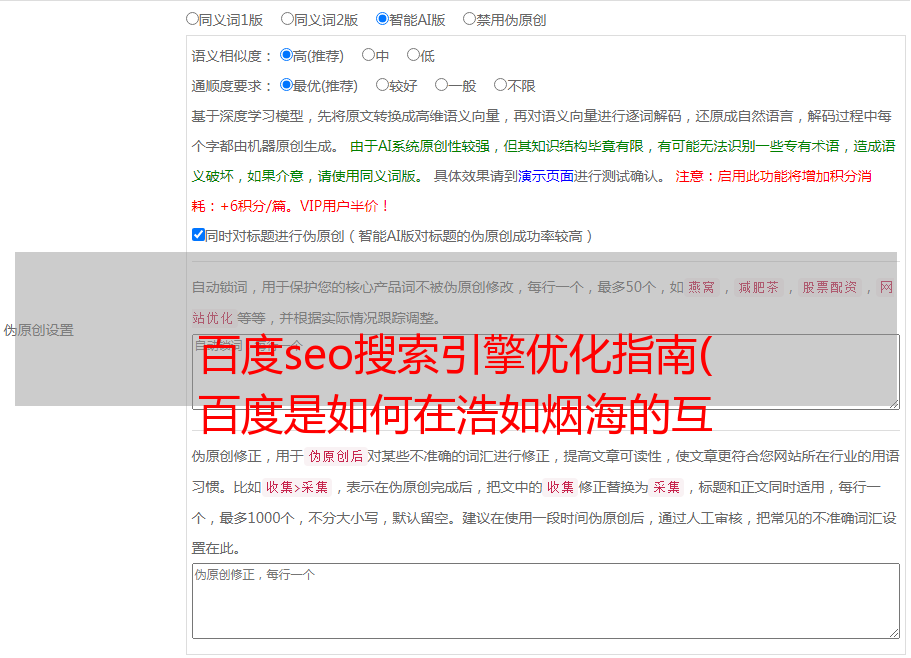The height and width of the screenshot is (658, 911).
Task: Click the red VIP用户半价 notice
Action: pos(345,206)
